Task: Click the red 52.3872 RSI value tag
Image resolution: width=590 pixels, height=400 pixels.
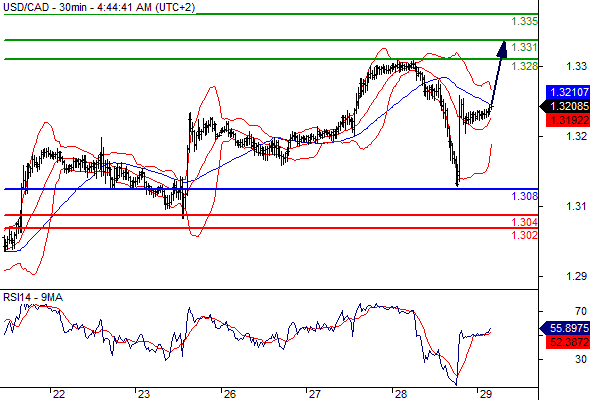Action: pos(569,342)
